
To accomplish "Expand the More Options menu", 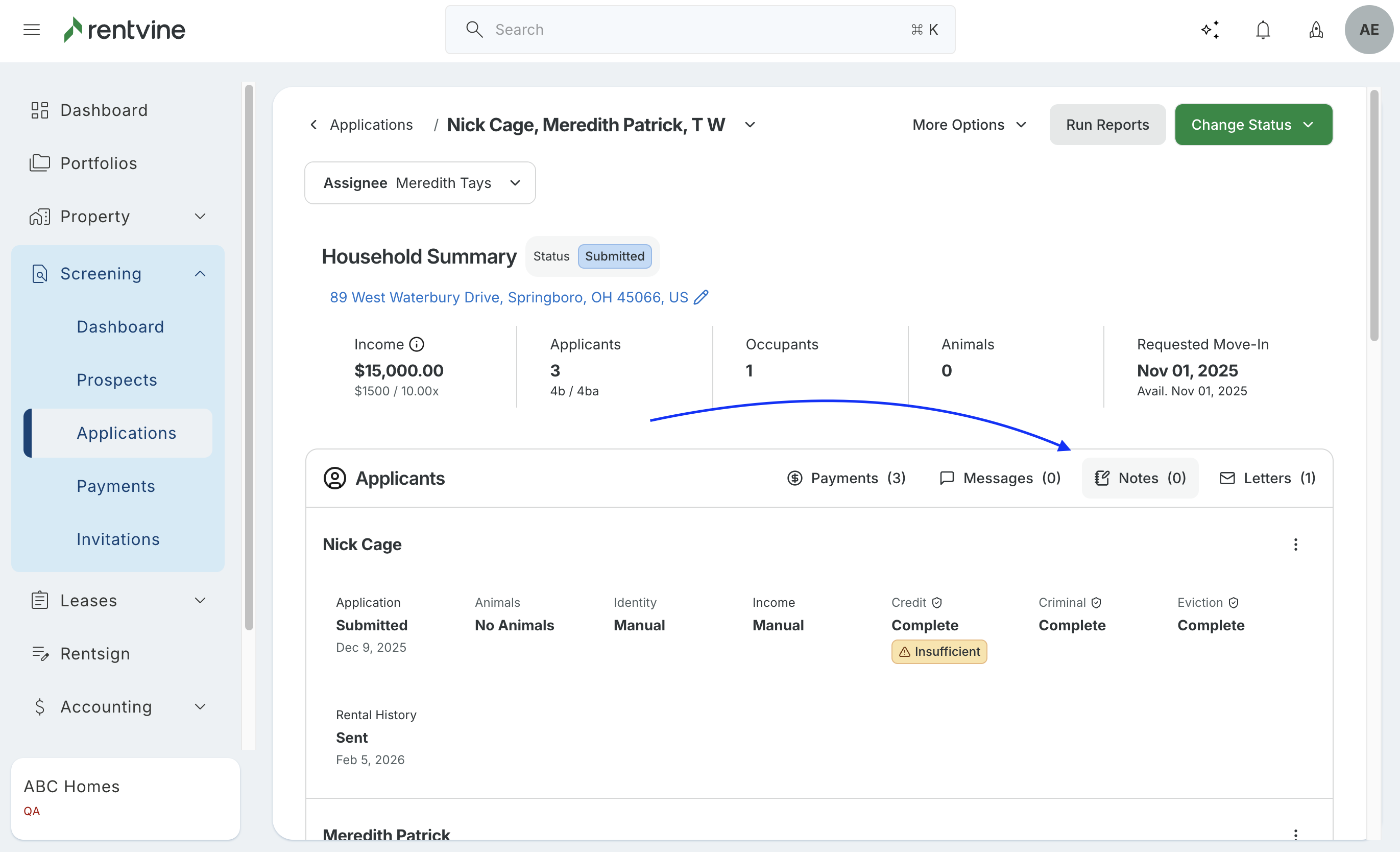I will pos(969,125).
